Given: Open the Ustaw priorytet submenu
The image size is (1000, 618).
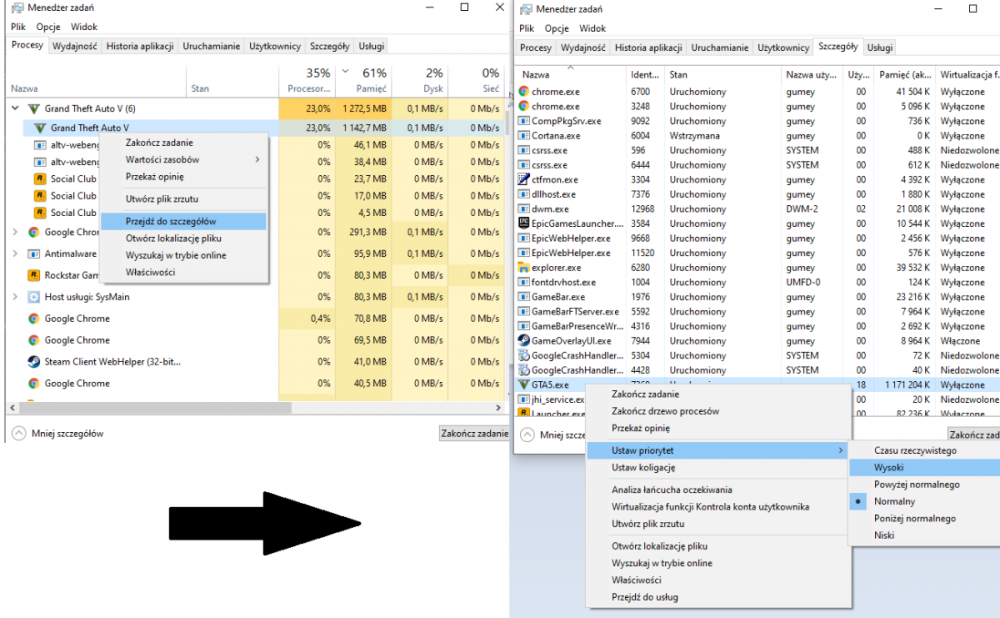Looking at the screenshot, I should pos(717,450).
